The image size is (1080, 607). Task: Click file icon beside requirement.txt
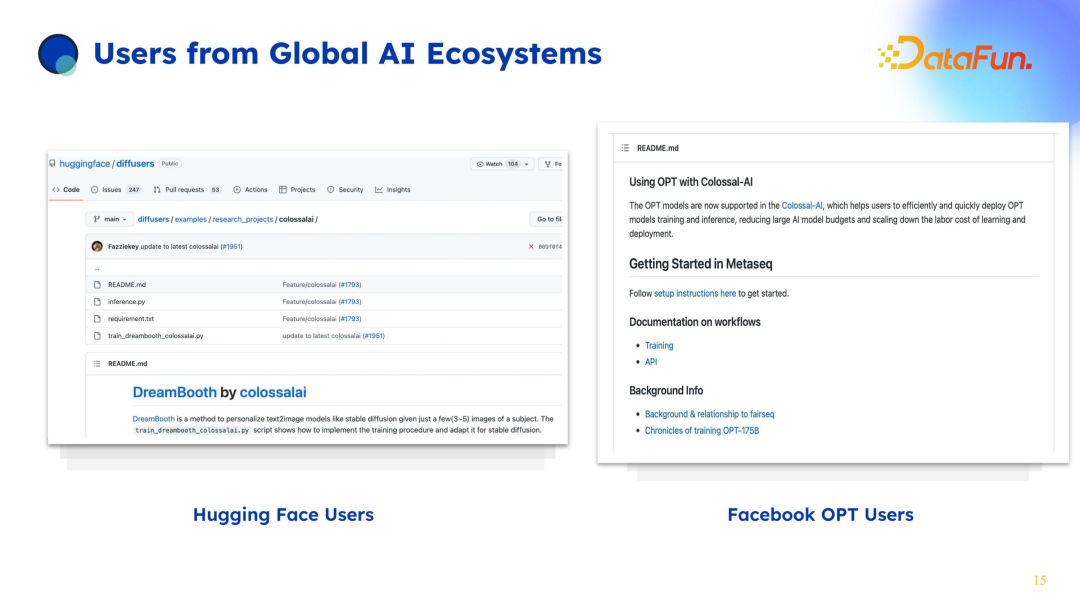coord(97,319)
